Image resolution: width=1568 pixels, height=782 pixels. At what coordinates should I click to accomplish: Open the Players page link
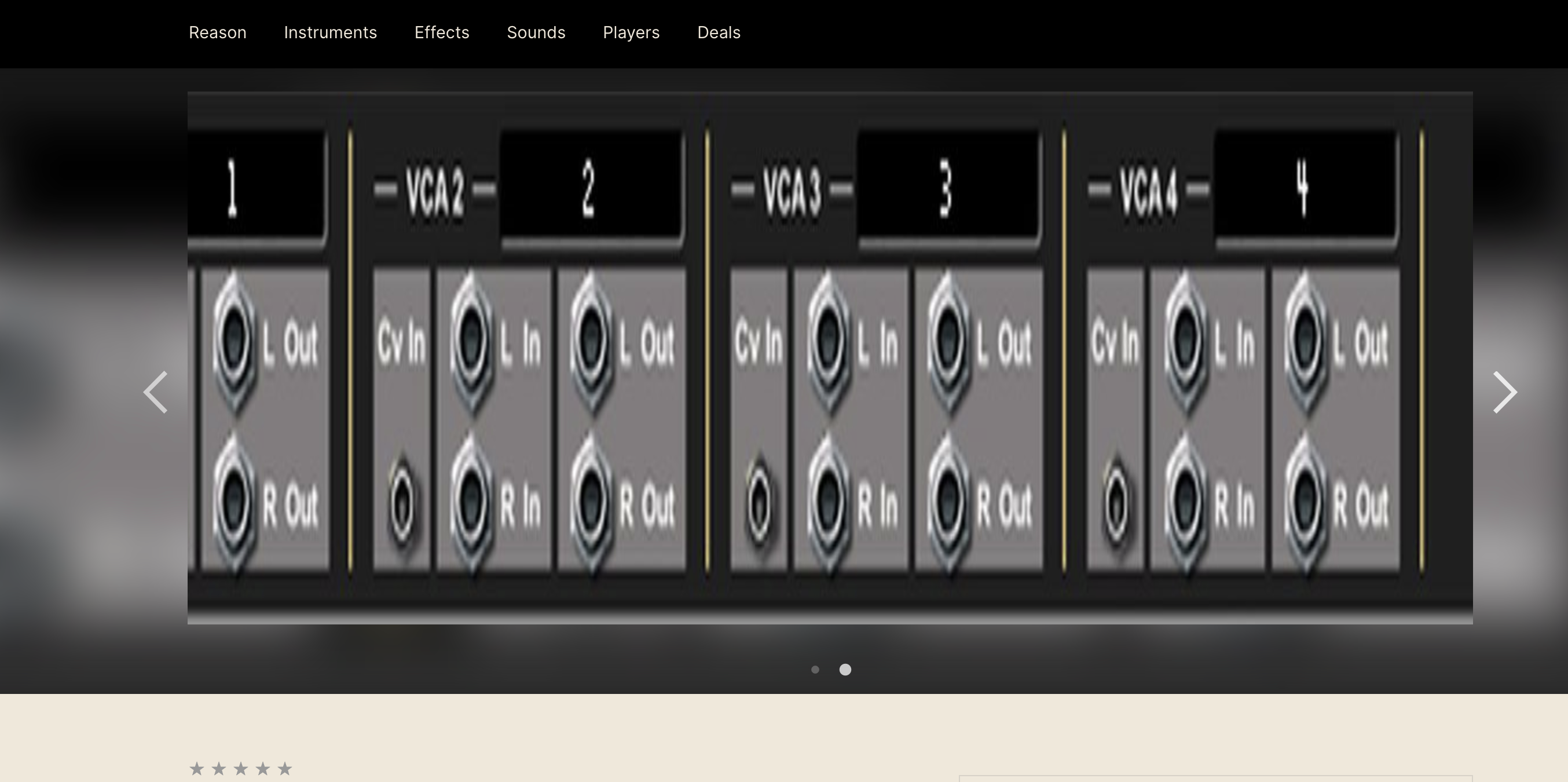(631, 32)
